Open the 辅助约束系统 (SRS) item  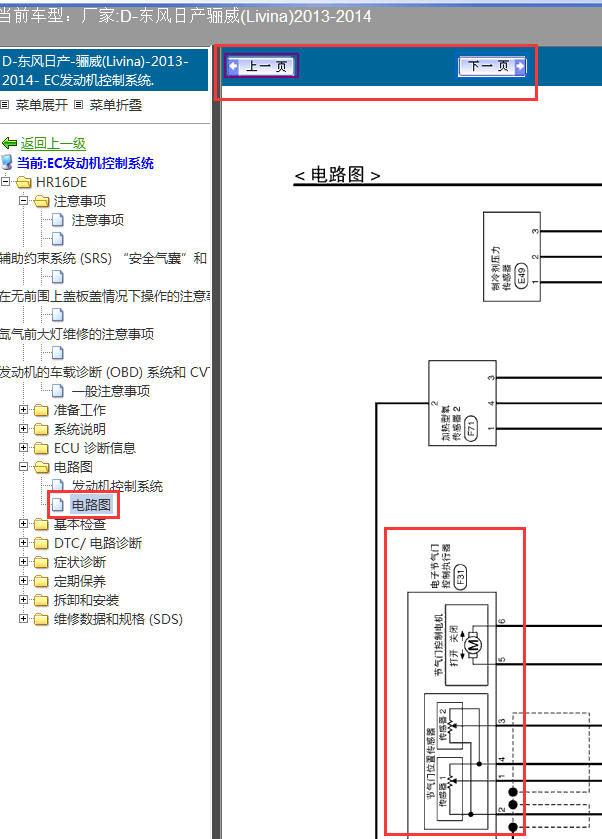pos(103,258)
